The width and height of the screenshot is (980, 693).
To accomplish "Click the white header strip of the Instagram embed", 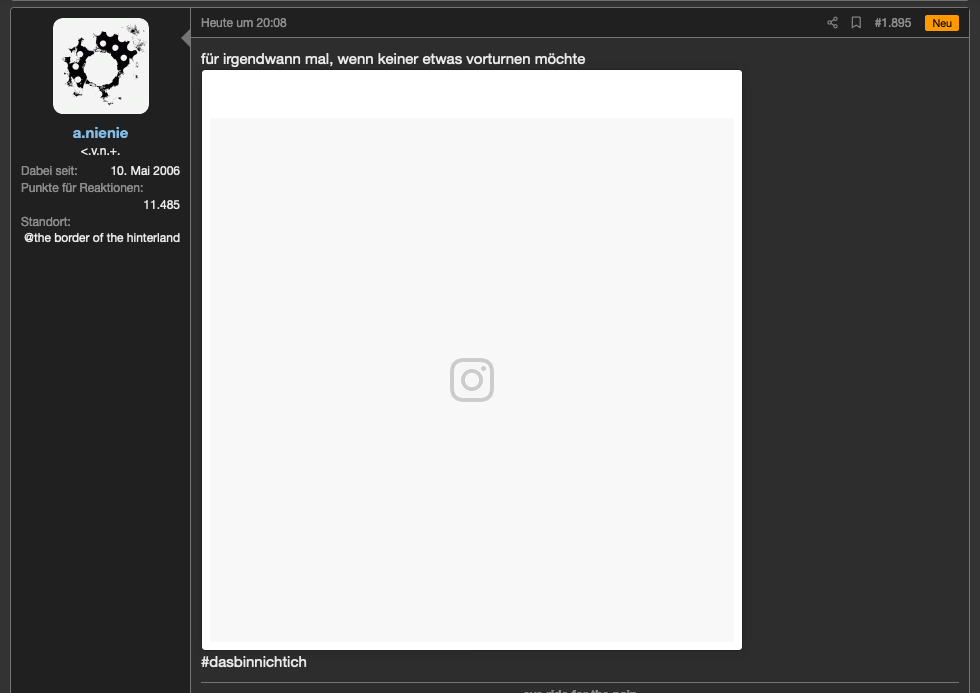I will coord(472,94).
